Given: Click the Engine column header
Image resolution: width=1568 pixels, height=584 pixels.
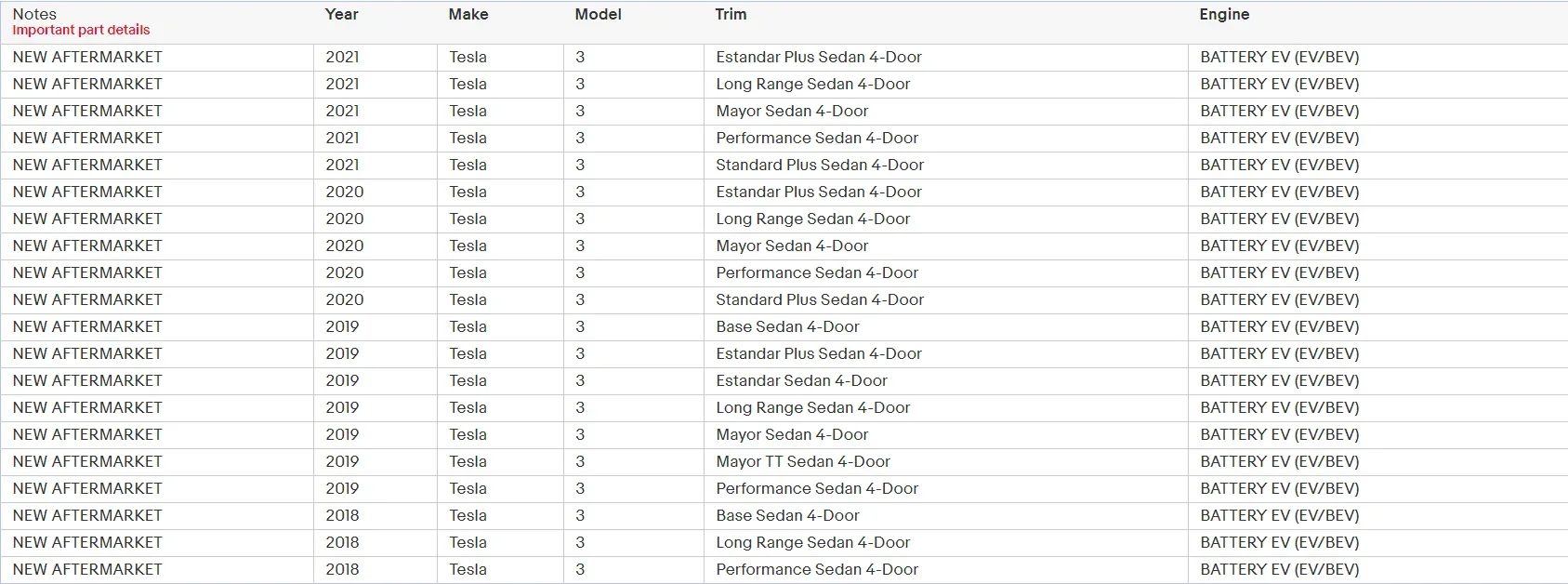Looking at the screenshot, I should pyautogui.click(x=1224, y=14).
